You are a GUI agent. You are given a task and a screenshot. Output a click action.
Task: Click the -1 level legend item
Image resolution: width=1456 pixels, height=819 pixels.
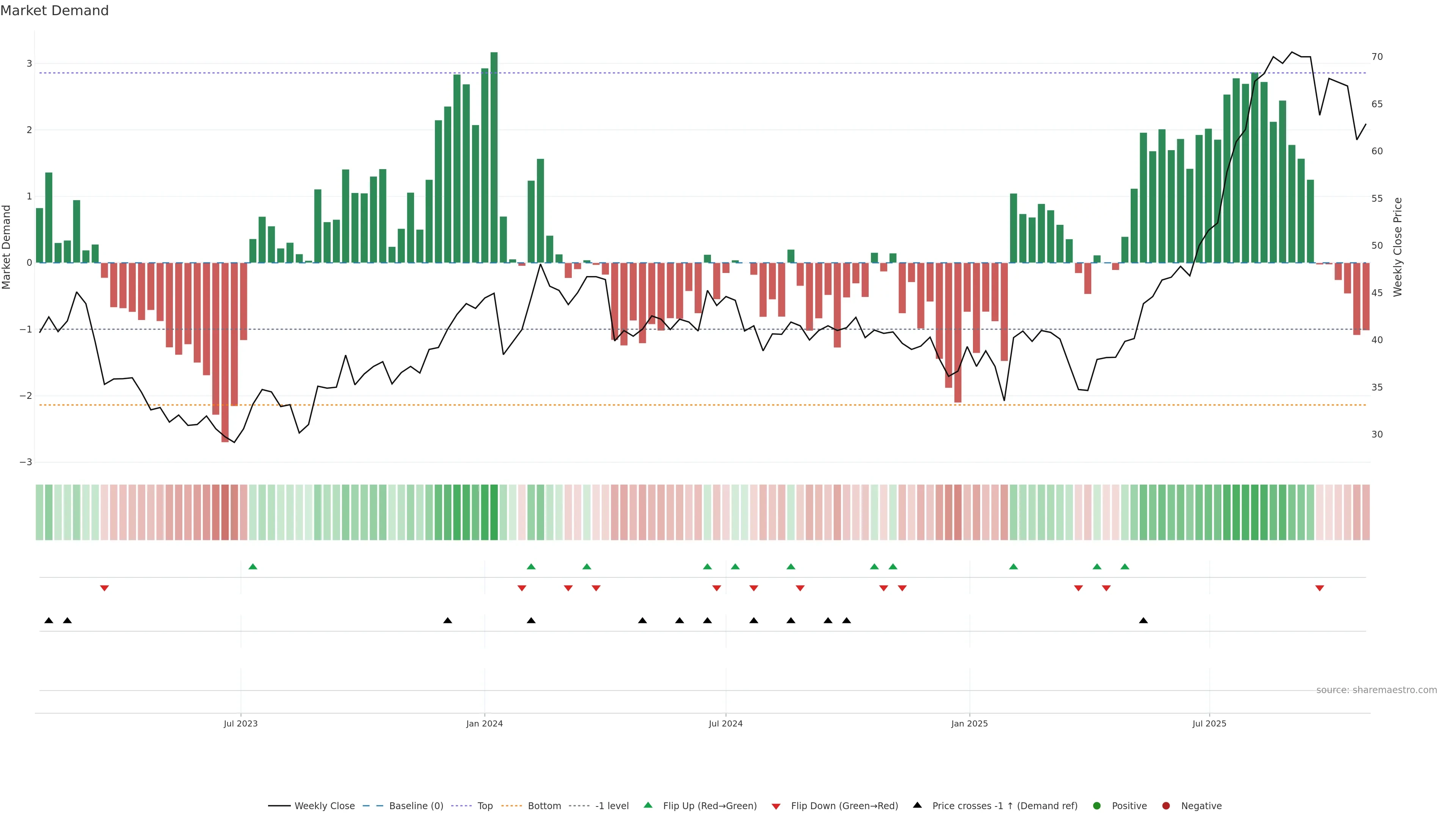[612, 806]
